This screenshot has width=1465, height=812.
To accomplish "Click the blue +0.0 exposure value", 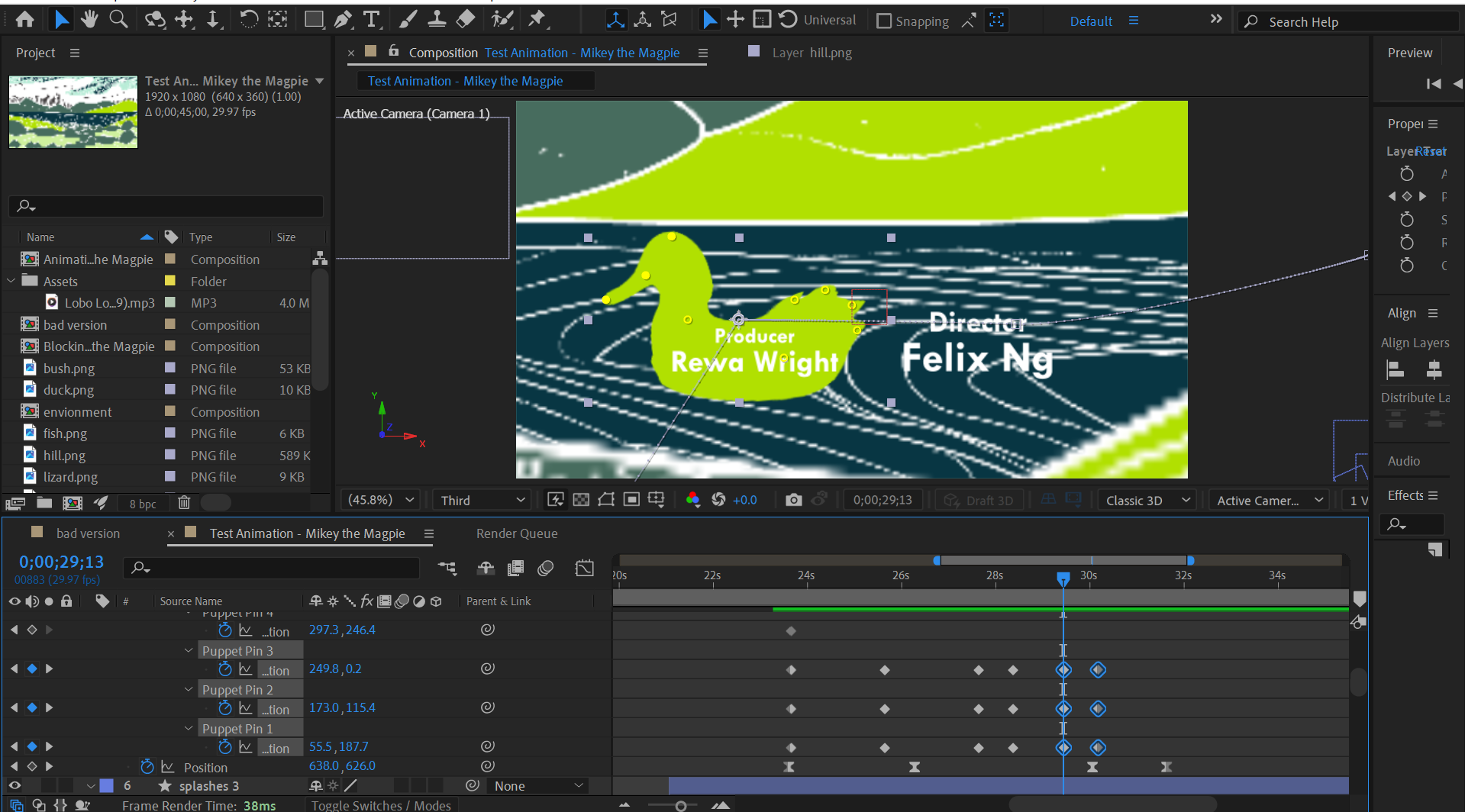I will pyautogui.click(x=745, y=500).
